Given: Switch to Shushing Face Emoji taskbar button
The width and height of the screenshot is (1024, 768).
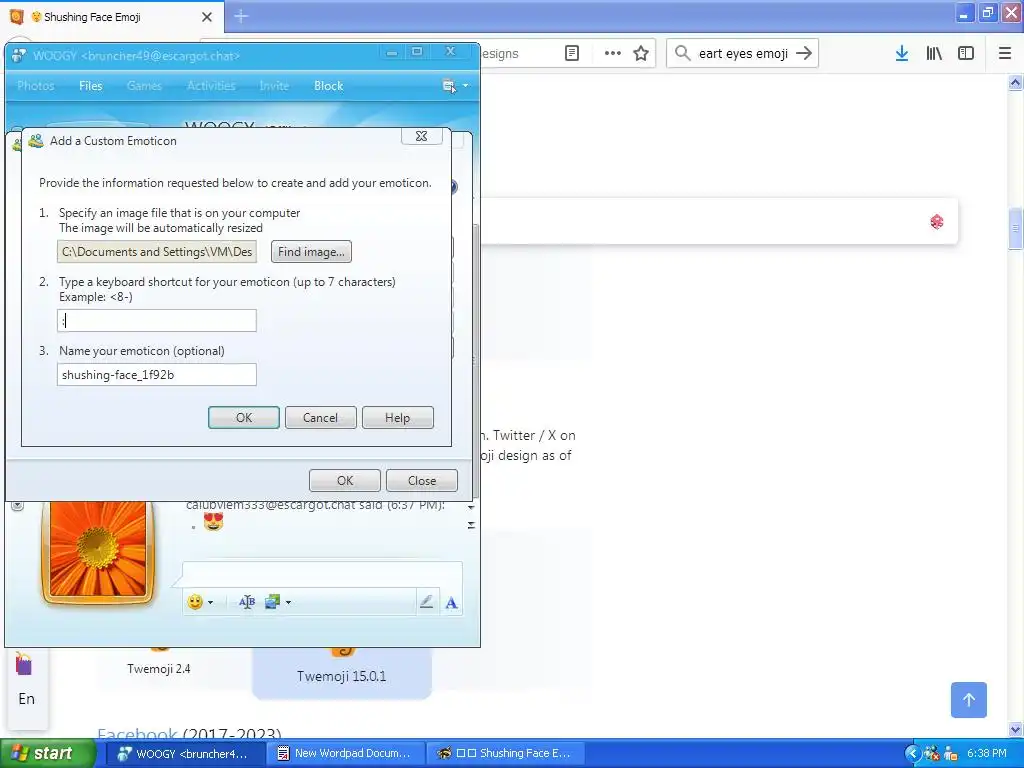Looking at the screenshot, I should pyautogui.click(x=504, y=754).
